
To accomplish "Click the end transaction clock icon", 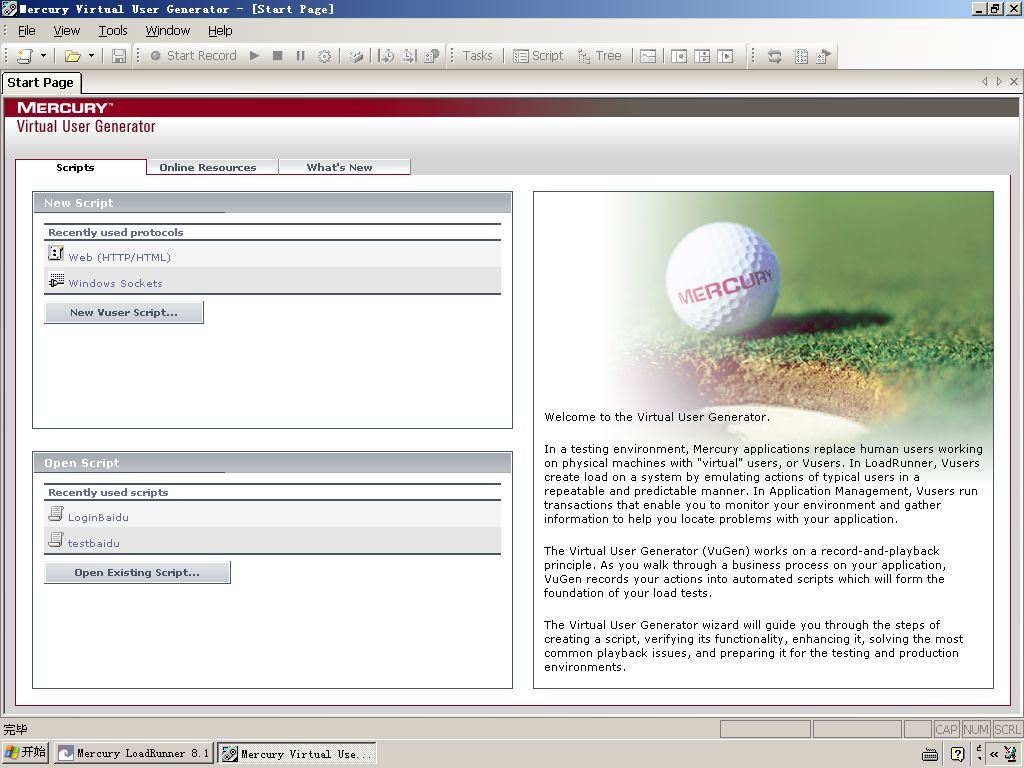I will [x=409, y=56].
